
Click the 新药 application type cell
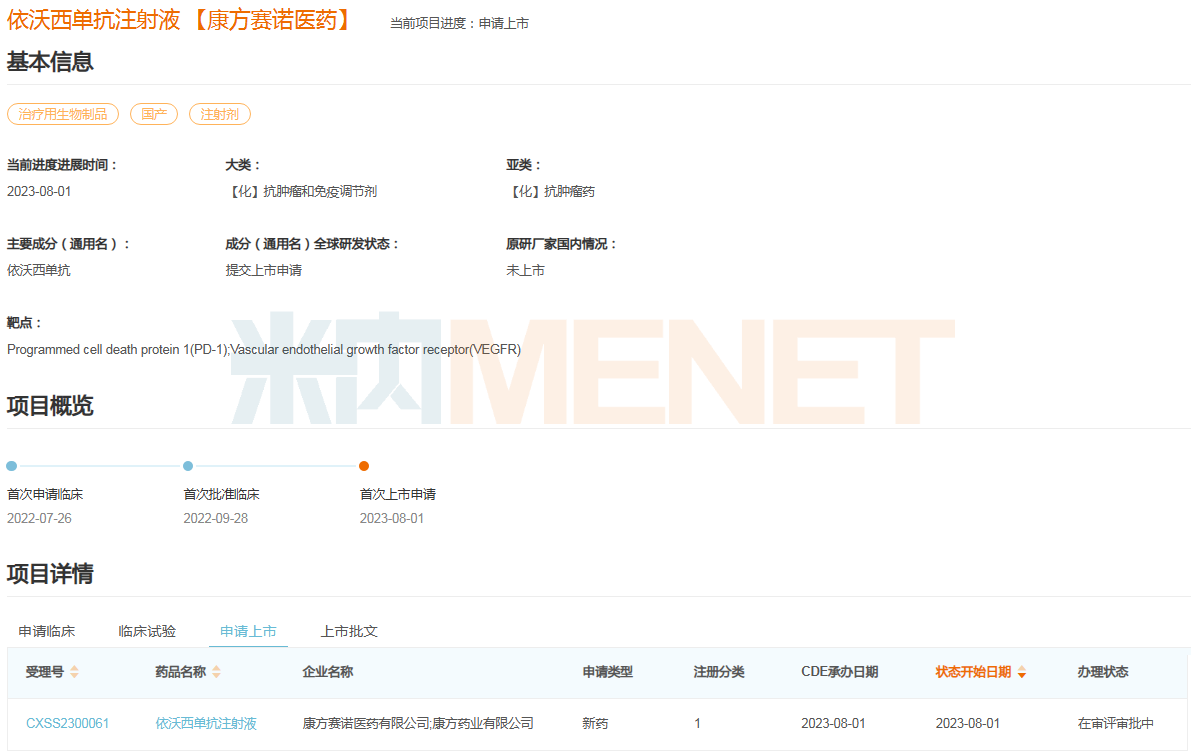tap(595, 724)
